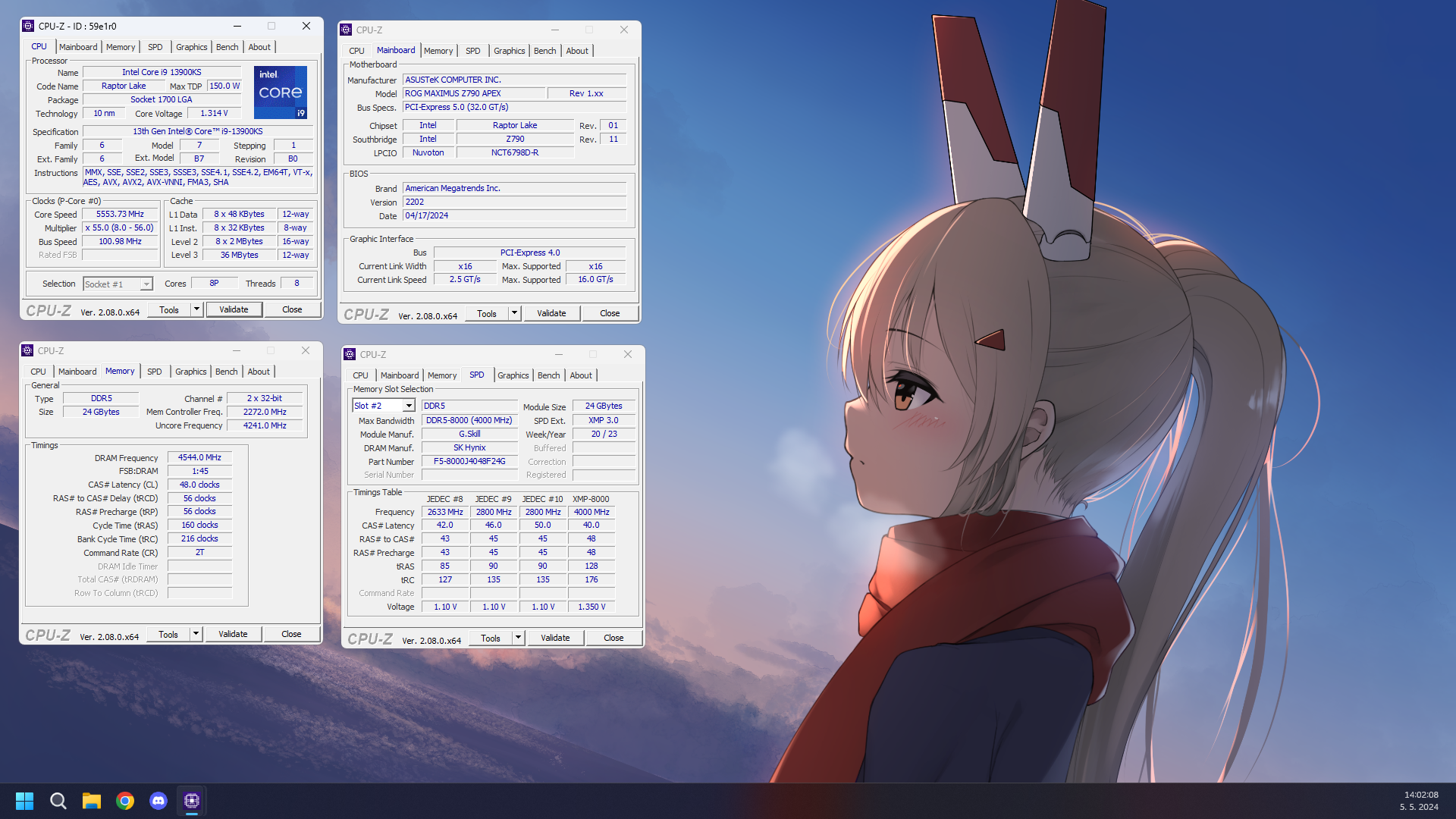
Task: Open Graphics tab in Mainboard window
Action: click(509, 51)
